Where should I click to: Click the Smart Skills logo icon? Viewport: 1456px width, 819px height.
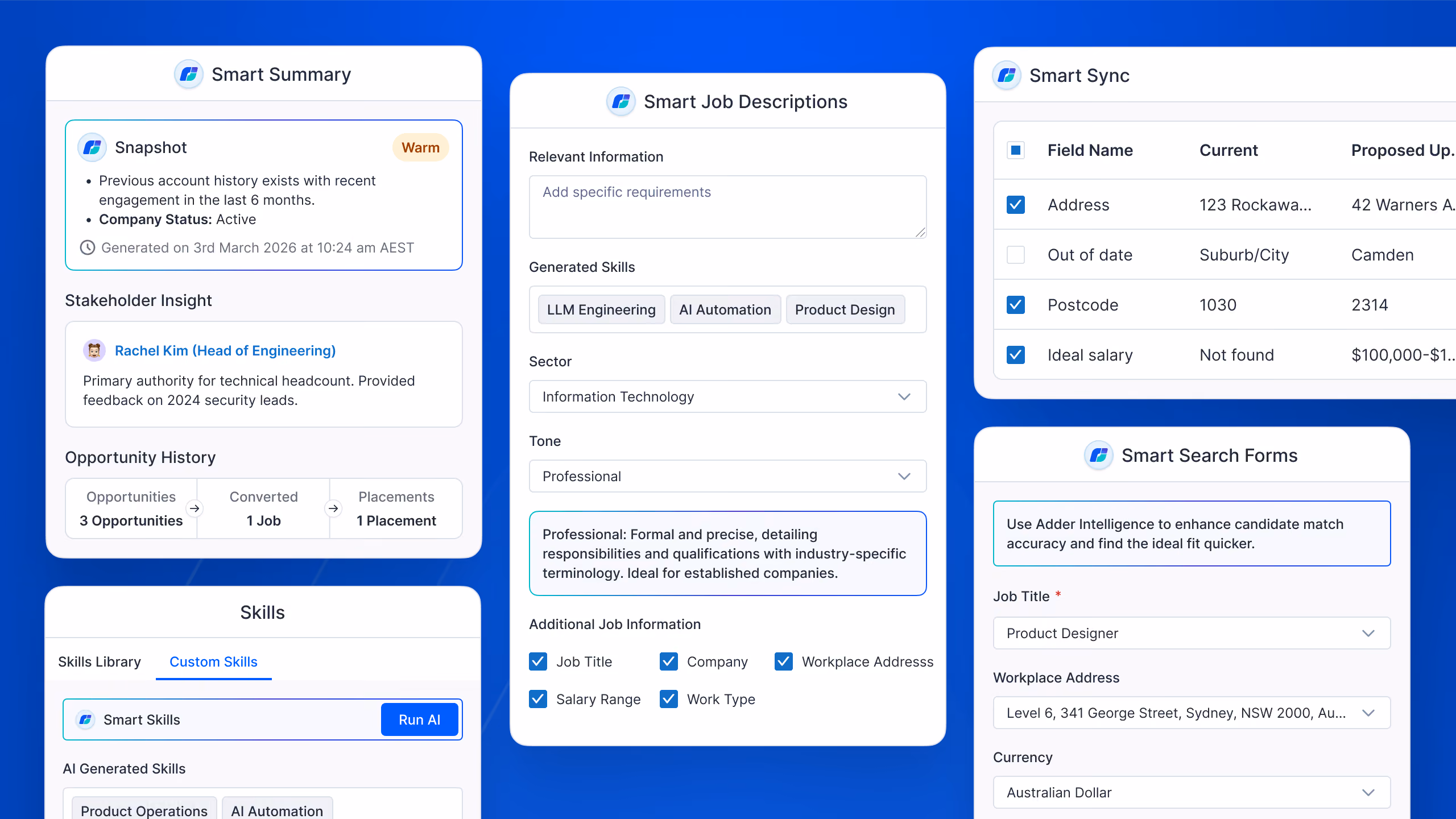(x=85, y=720)
